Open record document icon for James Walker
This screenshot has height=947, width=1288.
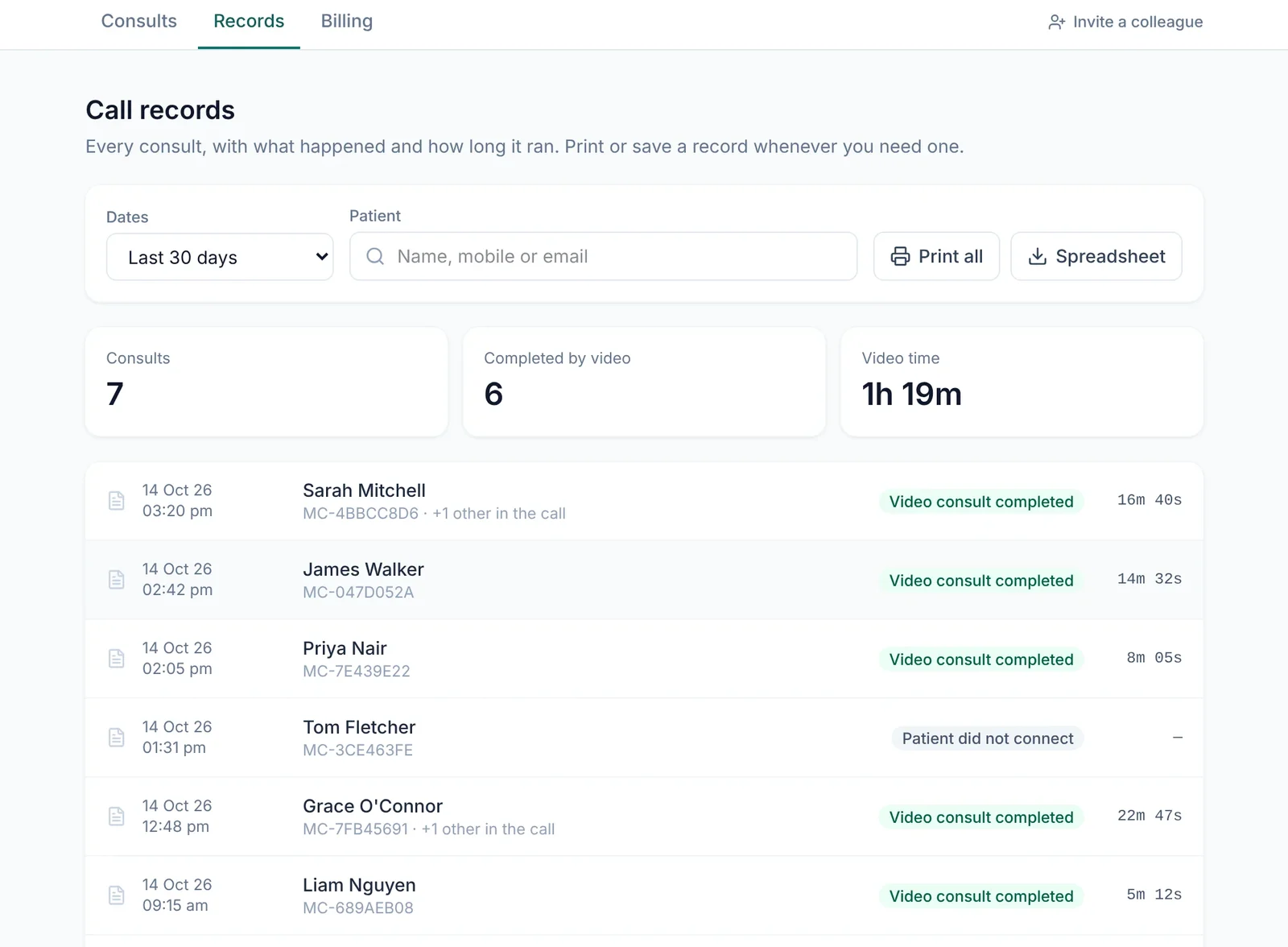pos(117,580)
